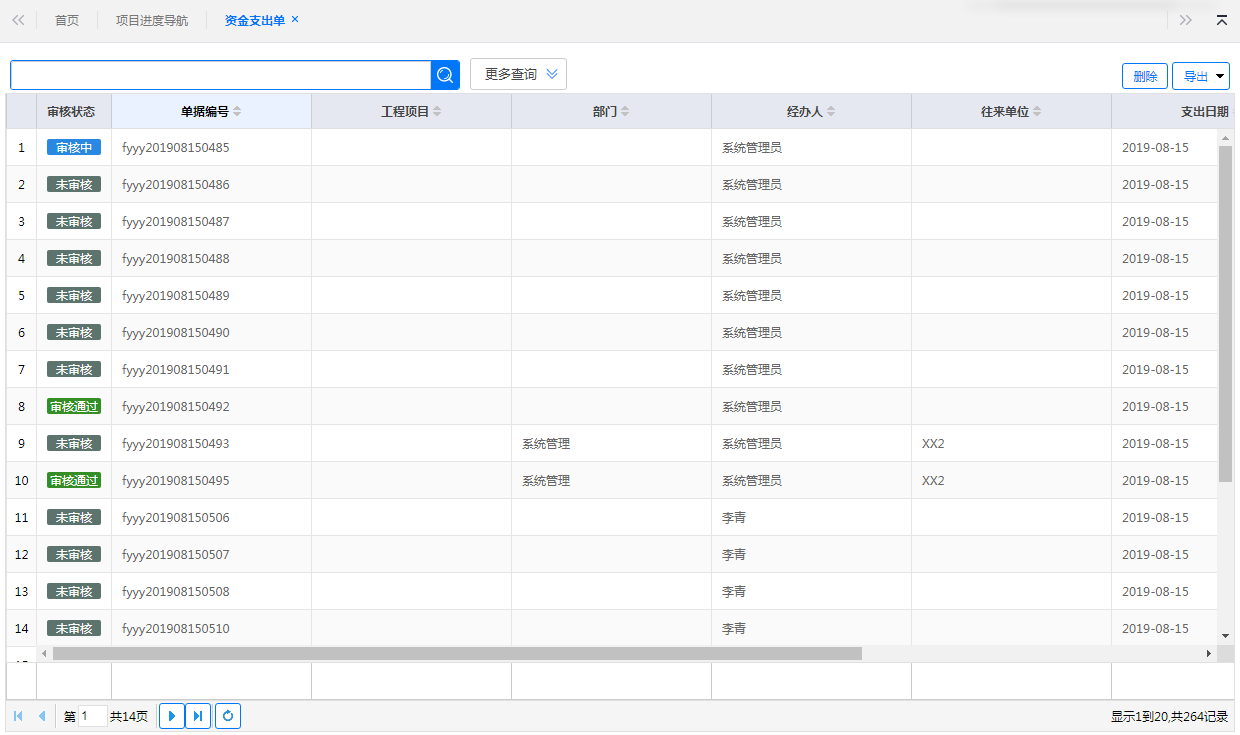Click the 删除 button

click(1145, 77)
